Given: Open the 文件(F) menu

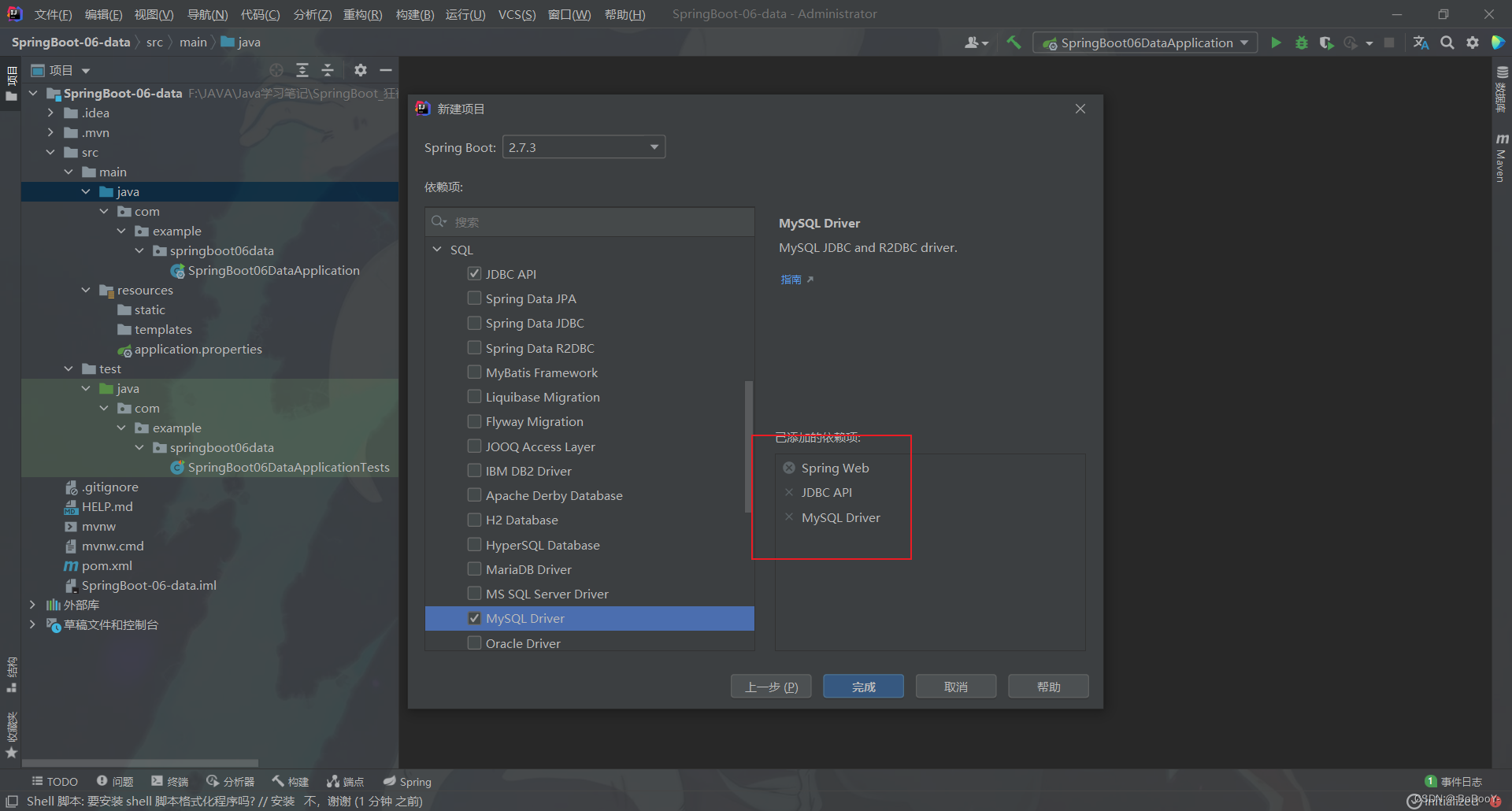Looking at the screenshot, I should coord(53,14).
